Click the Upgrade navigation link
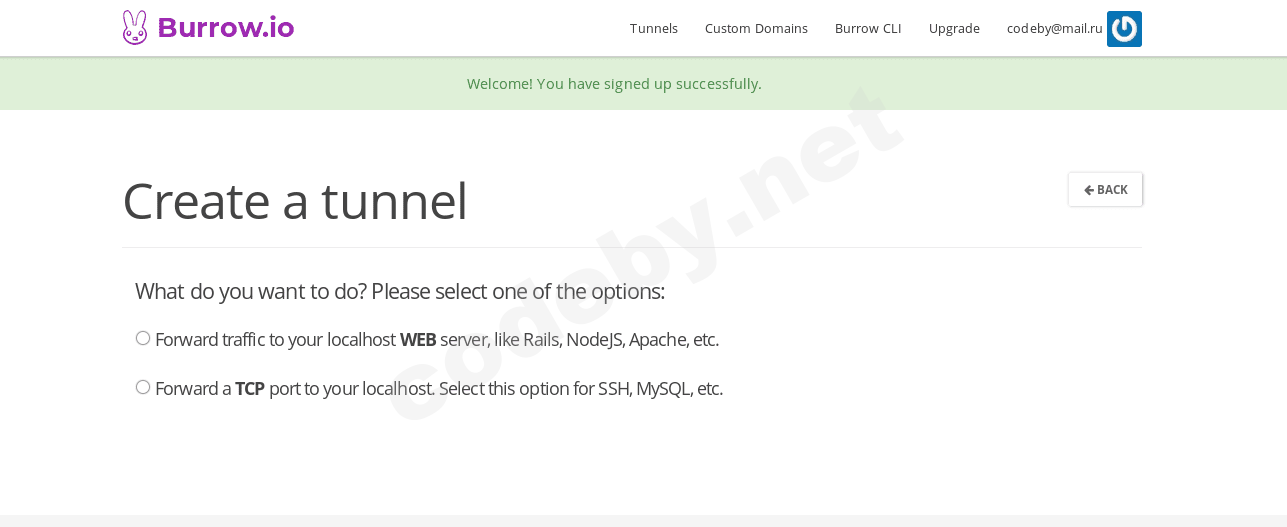Viewport: 1287px width, 527px height. click(954, 28)
